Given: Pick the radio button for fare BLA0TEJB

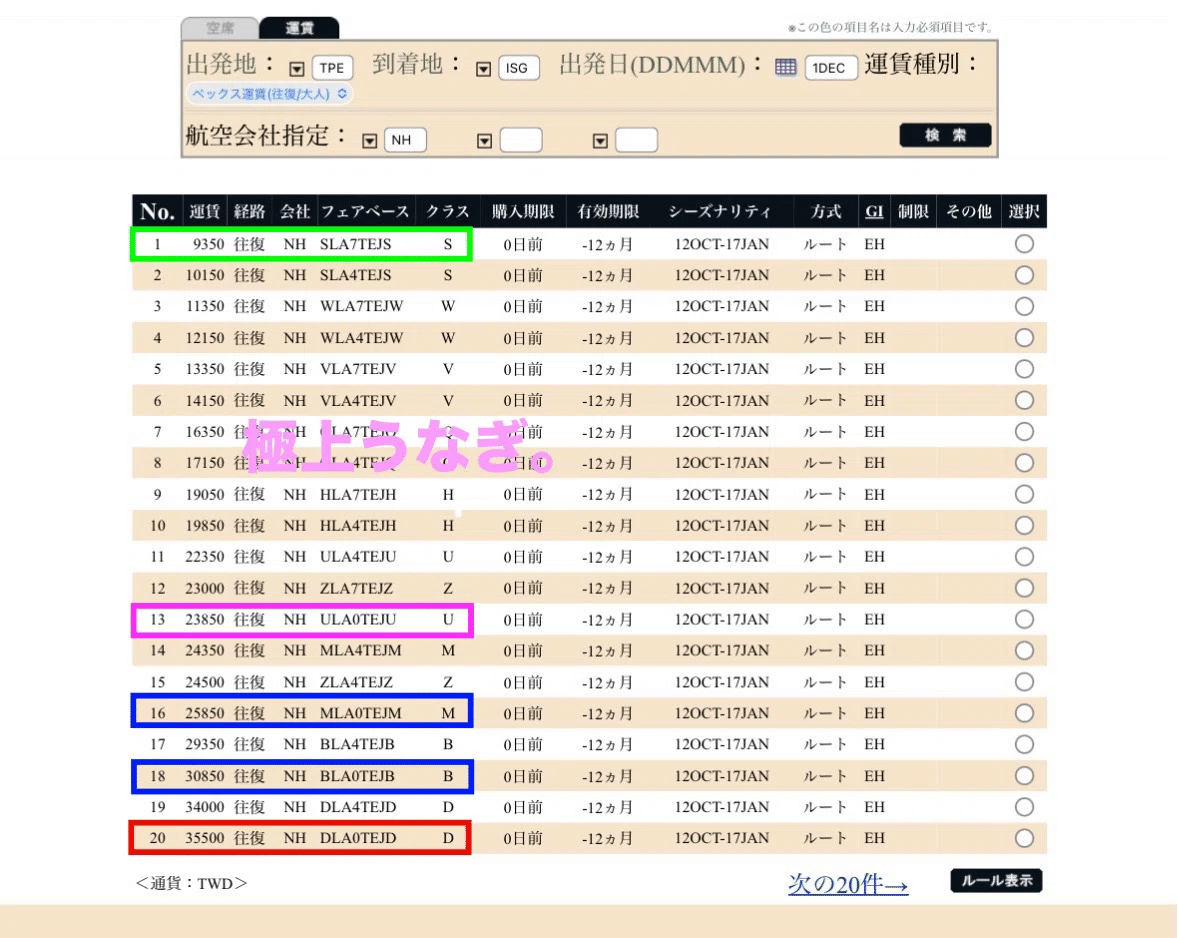Looking at the screenshot, I should coord(1024,775).
